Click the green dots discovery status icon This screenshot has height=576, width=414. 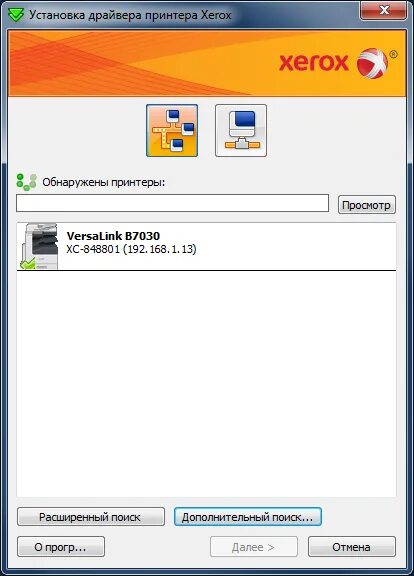click(26, 182)
